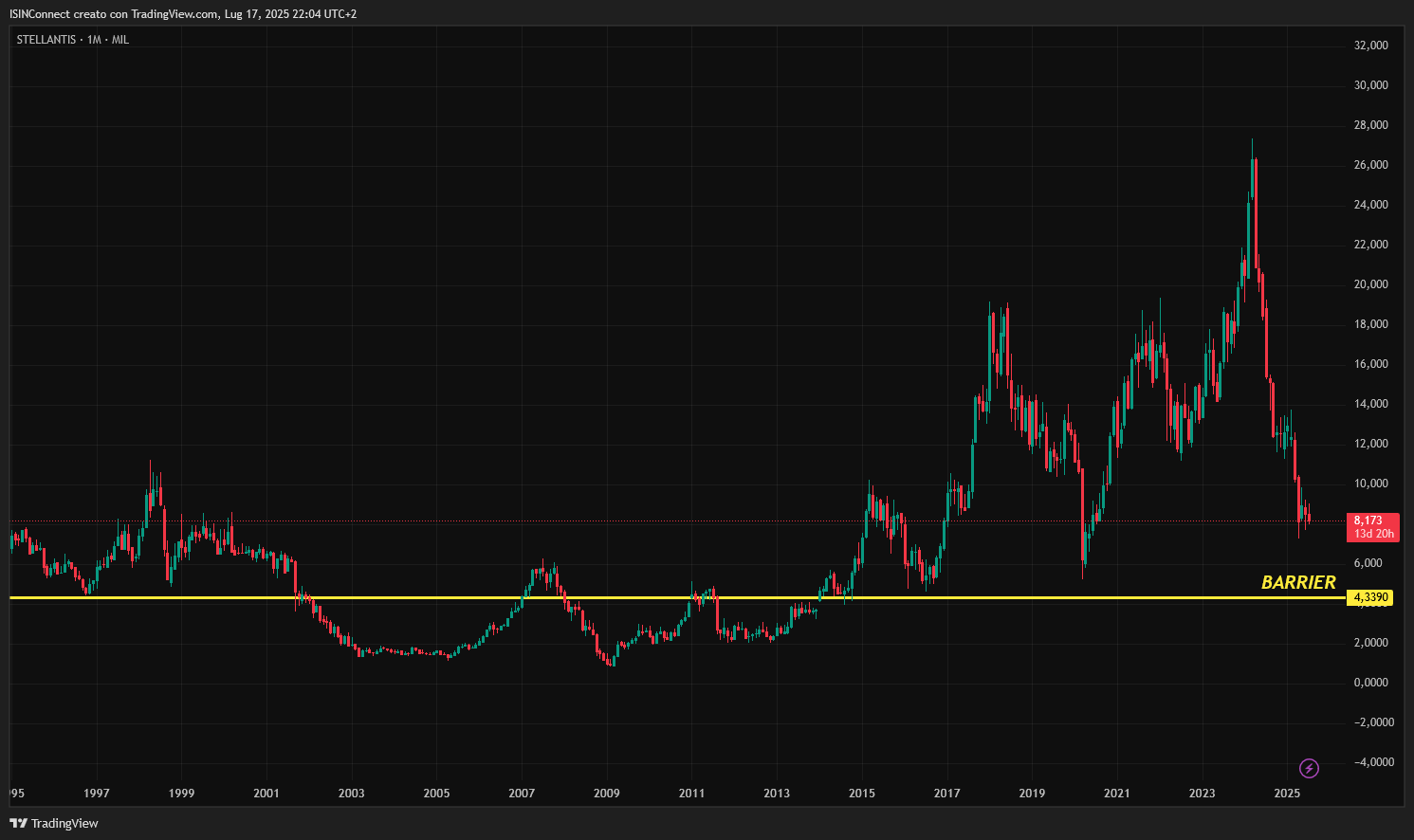Click the 2011 time axis label

692,794
